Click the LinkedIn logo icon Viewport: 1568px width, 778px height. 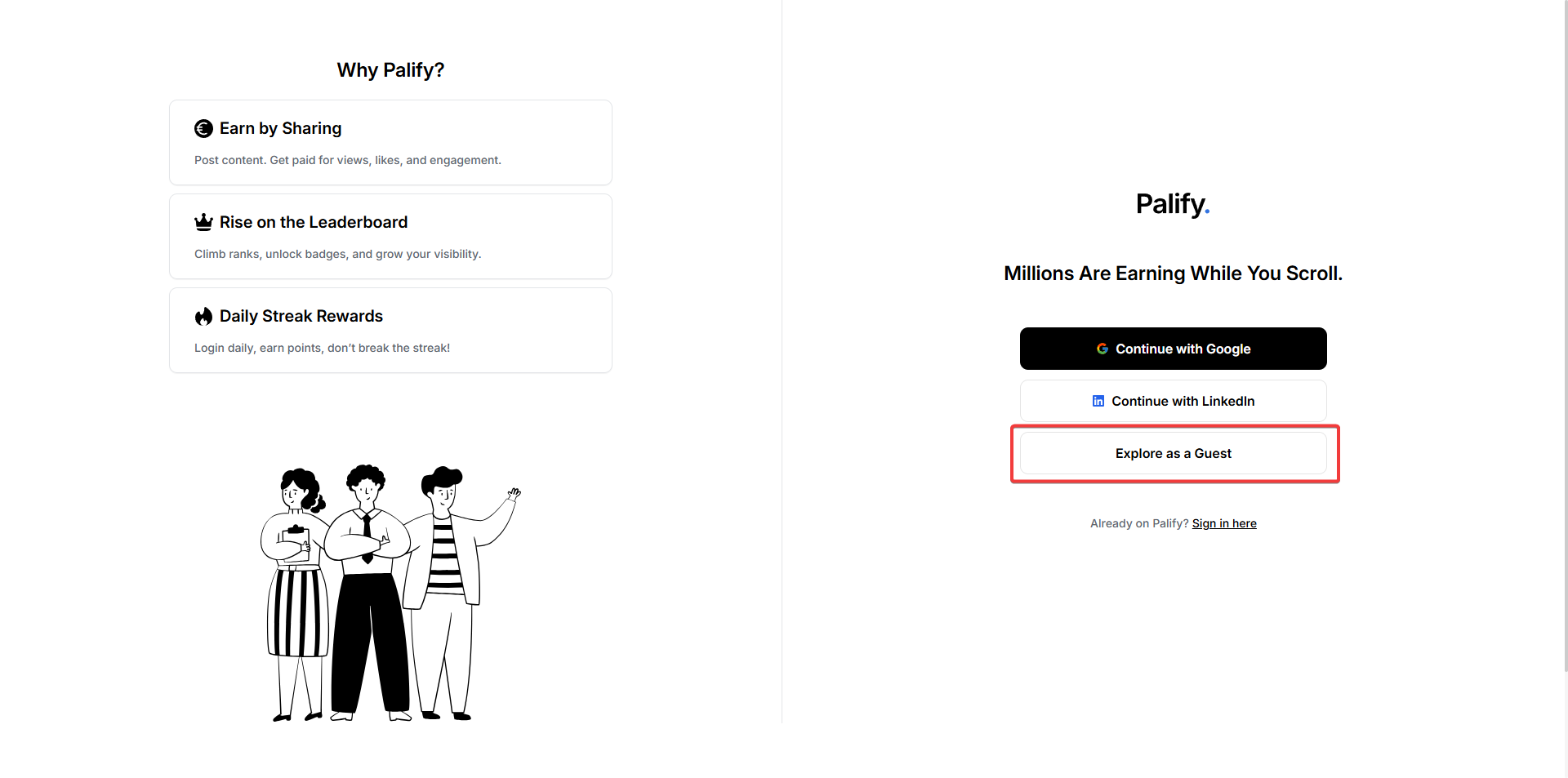point(1098,401)
